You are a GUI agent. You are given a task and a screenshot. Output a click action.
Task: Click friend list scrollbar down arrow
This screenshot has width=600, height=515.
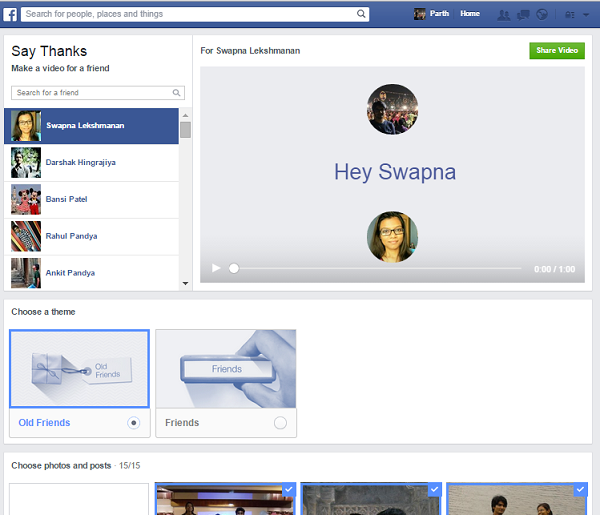(186, 284)
